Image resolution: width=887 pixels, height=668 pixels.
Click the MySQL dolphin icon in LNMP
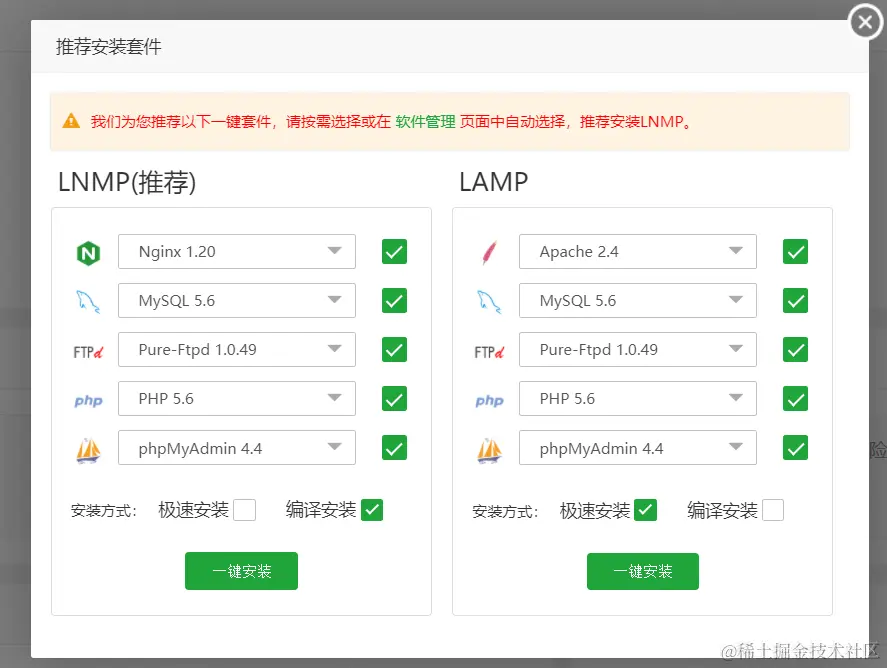88,301
